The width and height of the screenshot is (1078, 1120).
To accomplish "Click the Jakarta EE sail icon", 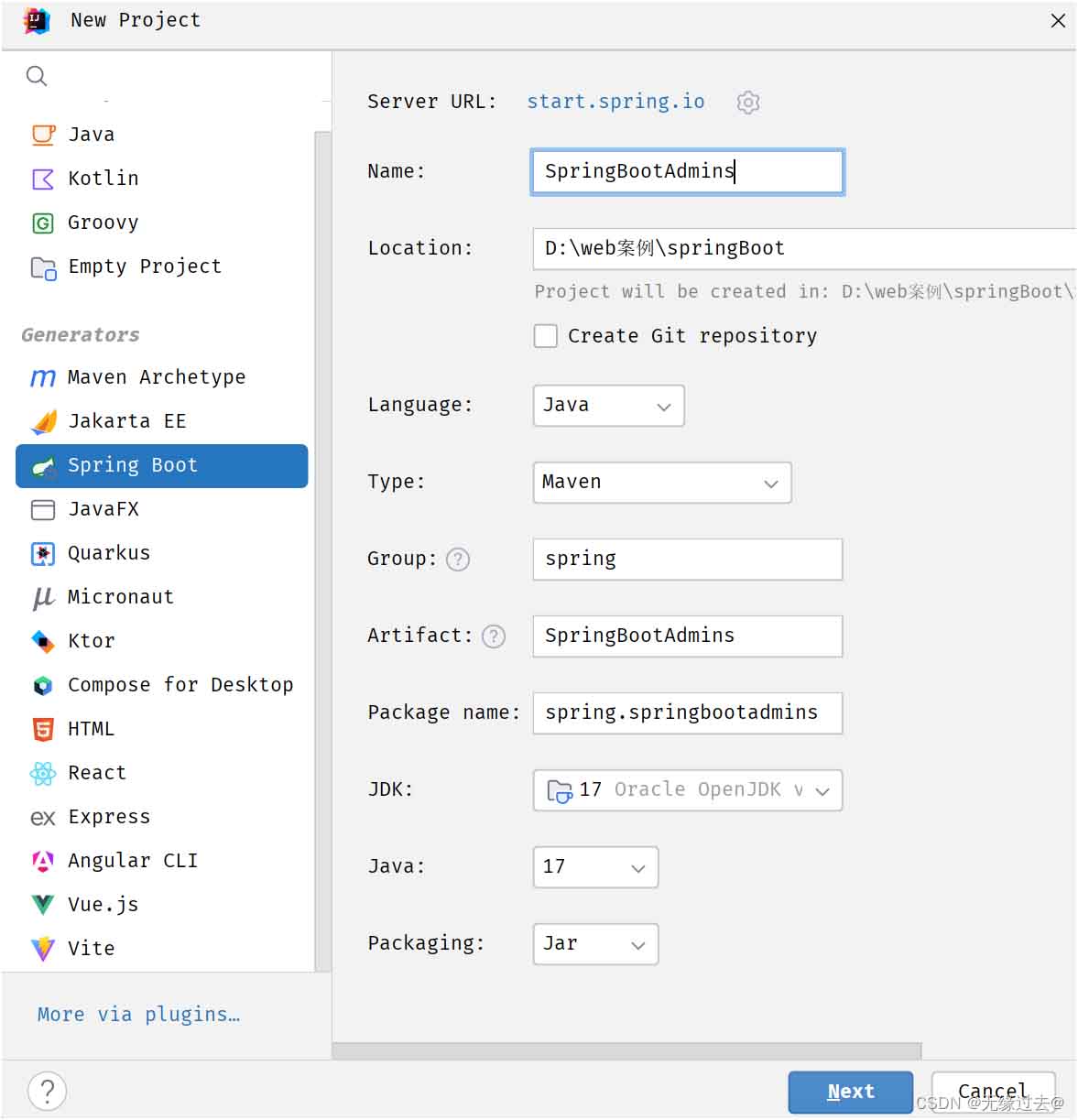I will [43, 421].
